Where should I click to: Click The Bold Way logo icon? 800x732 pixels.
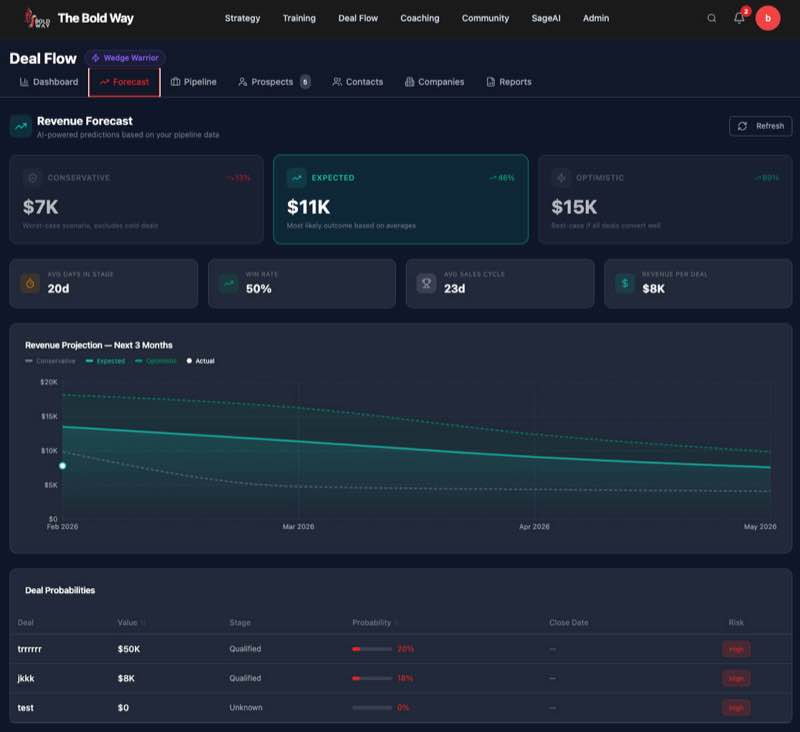click(37, 18)
